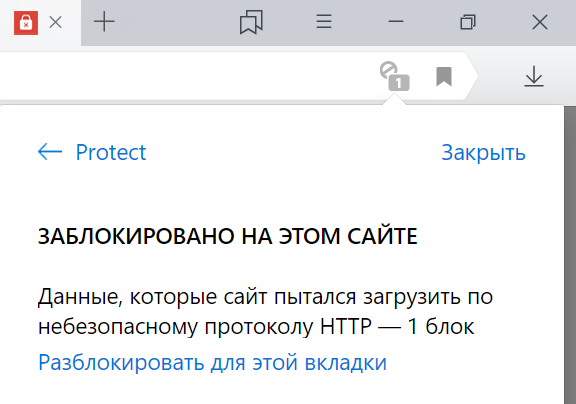Click Закрыть to close the popup
Image resolution: width=576 pixels, height=404 pixels.
[x=483, y=152]
